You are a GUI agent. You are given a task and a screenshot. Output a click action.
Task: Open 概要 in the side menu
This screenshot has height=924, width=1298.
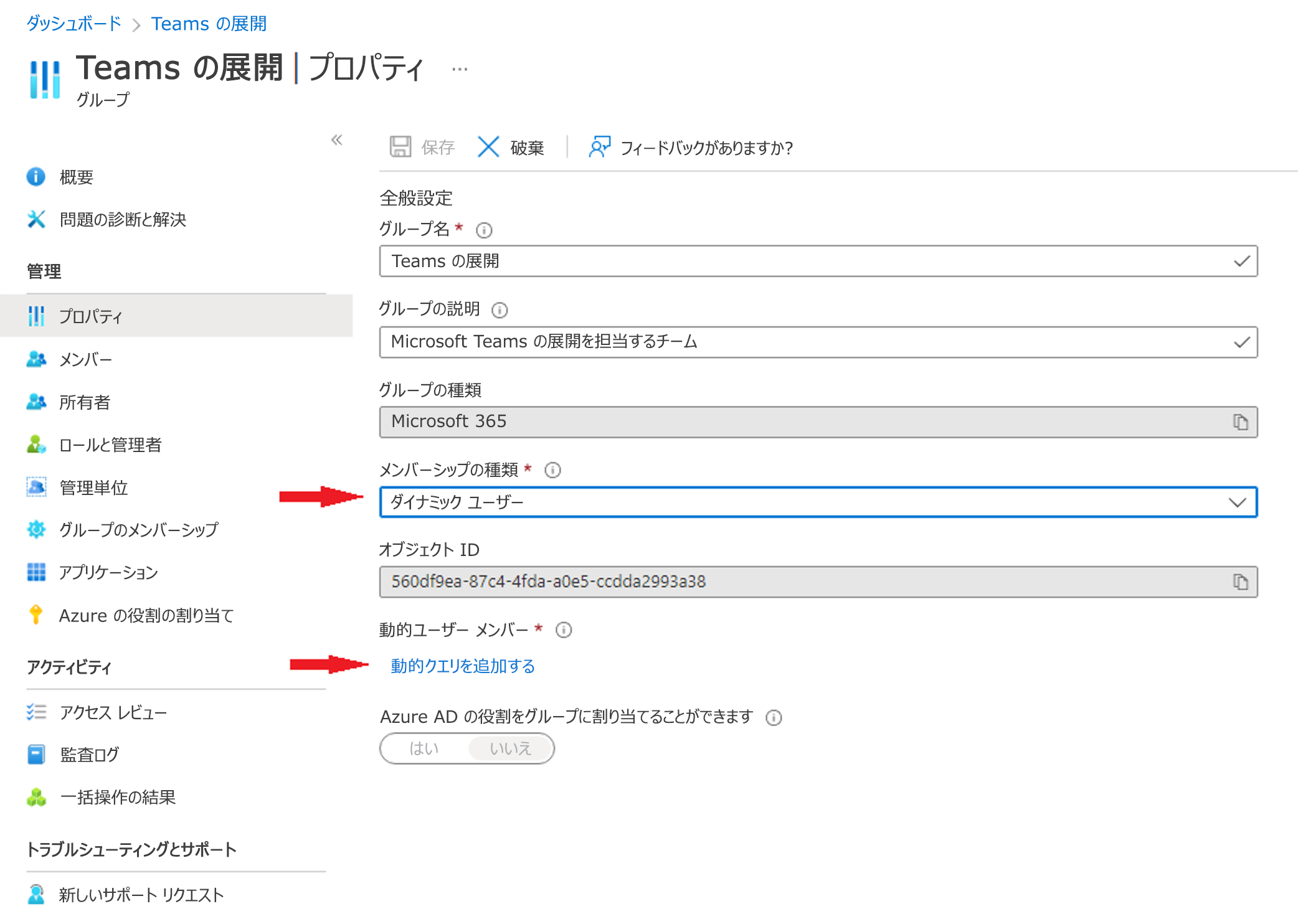coord(76,177)
